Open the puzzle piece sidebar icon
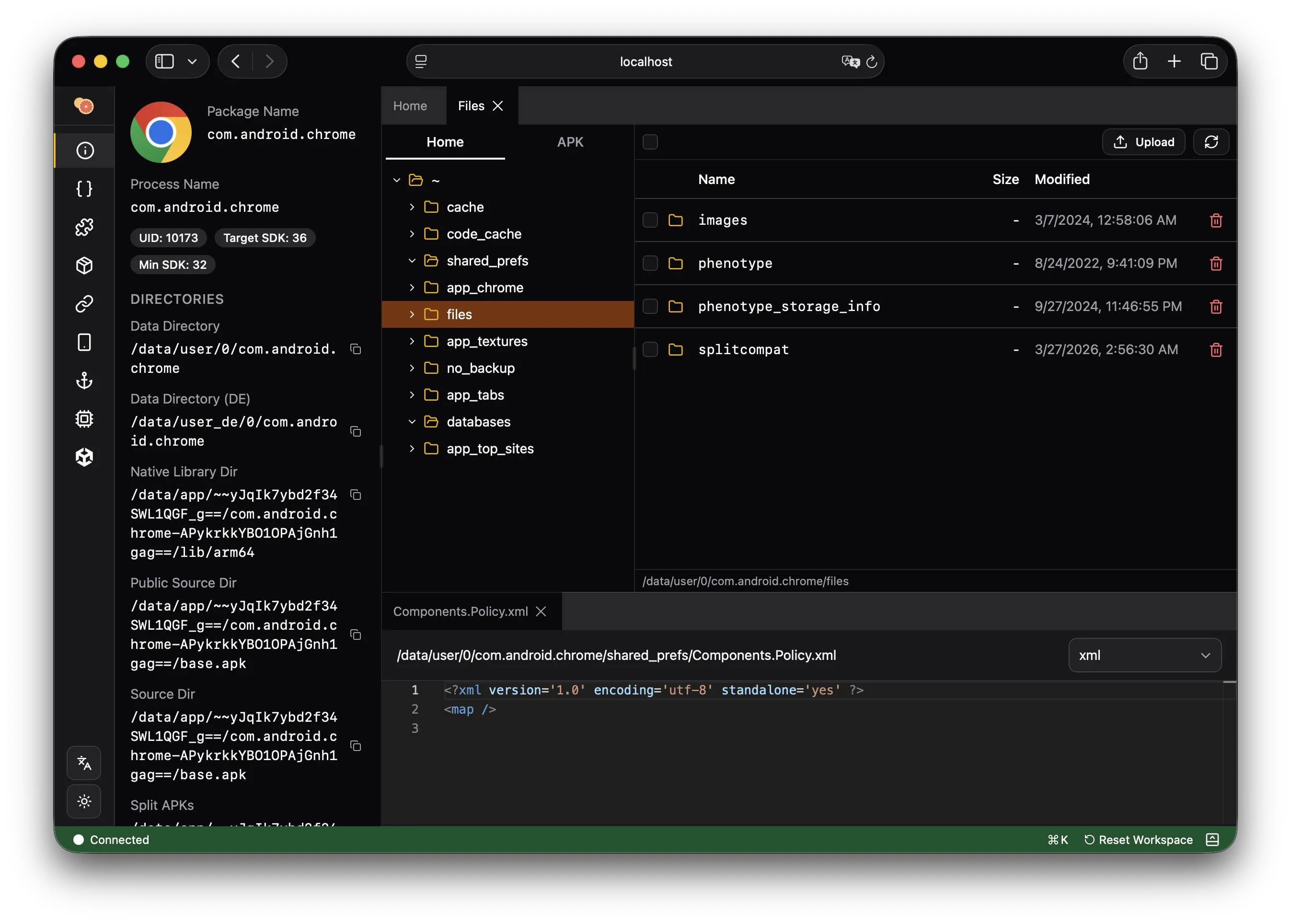1291x924 pixels. tap(84, 227)
